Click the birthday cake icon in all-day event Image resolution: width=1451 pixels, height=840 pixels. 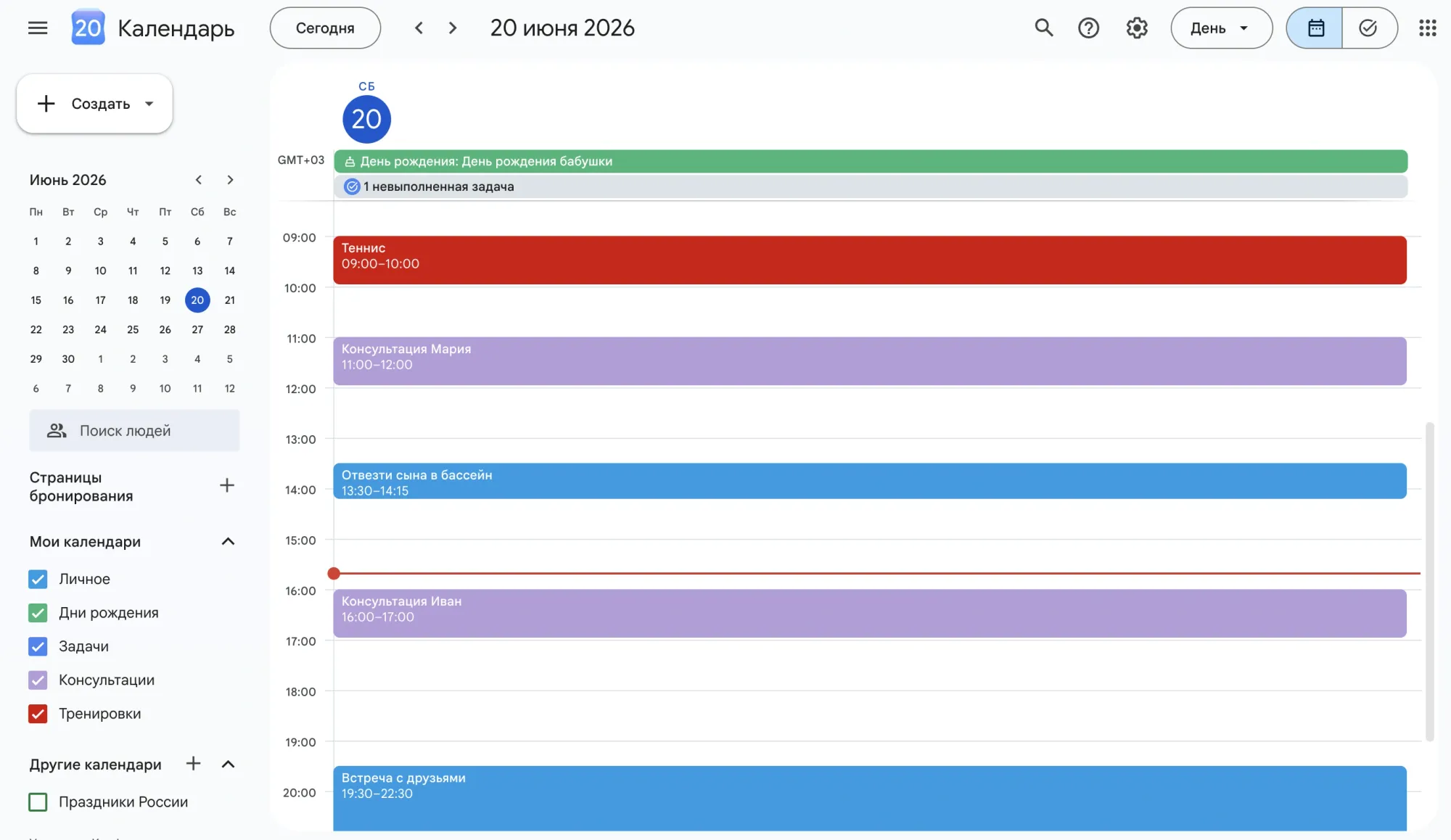tap(350, 162)
